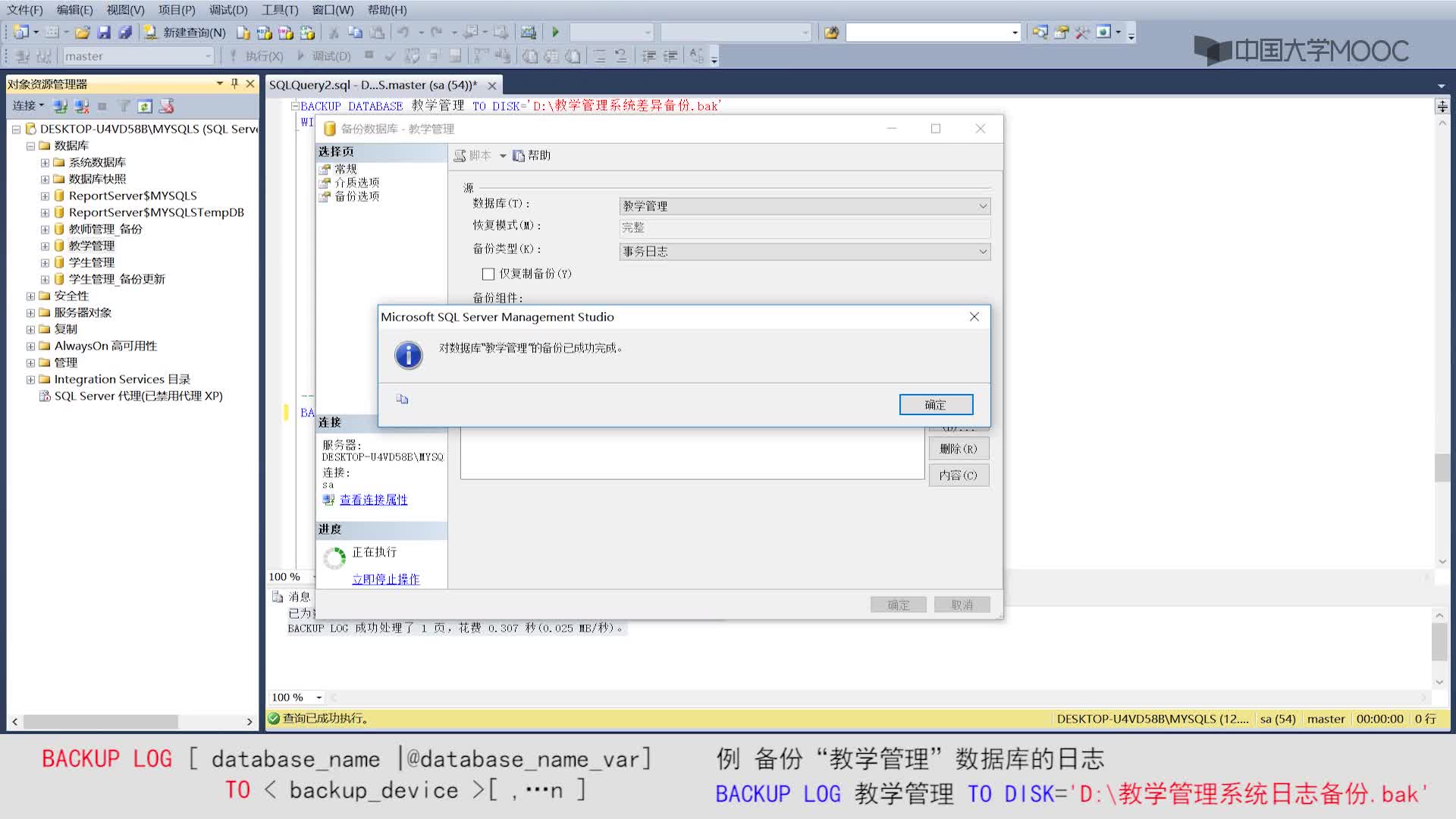Select the 教师管理_备份 database
Screen dimensions: 1456x819
pos(105,229)
